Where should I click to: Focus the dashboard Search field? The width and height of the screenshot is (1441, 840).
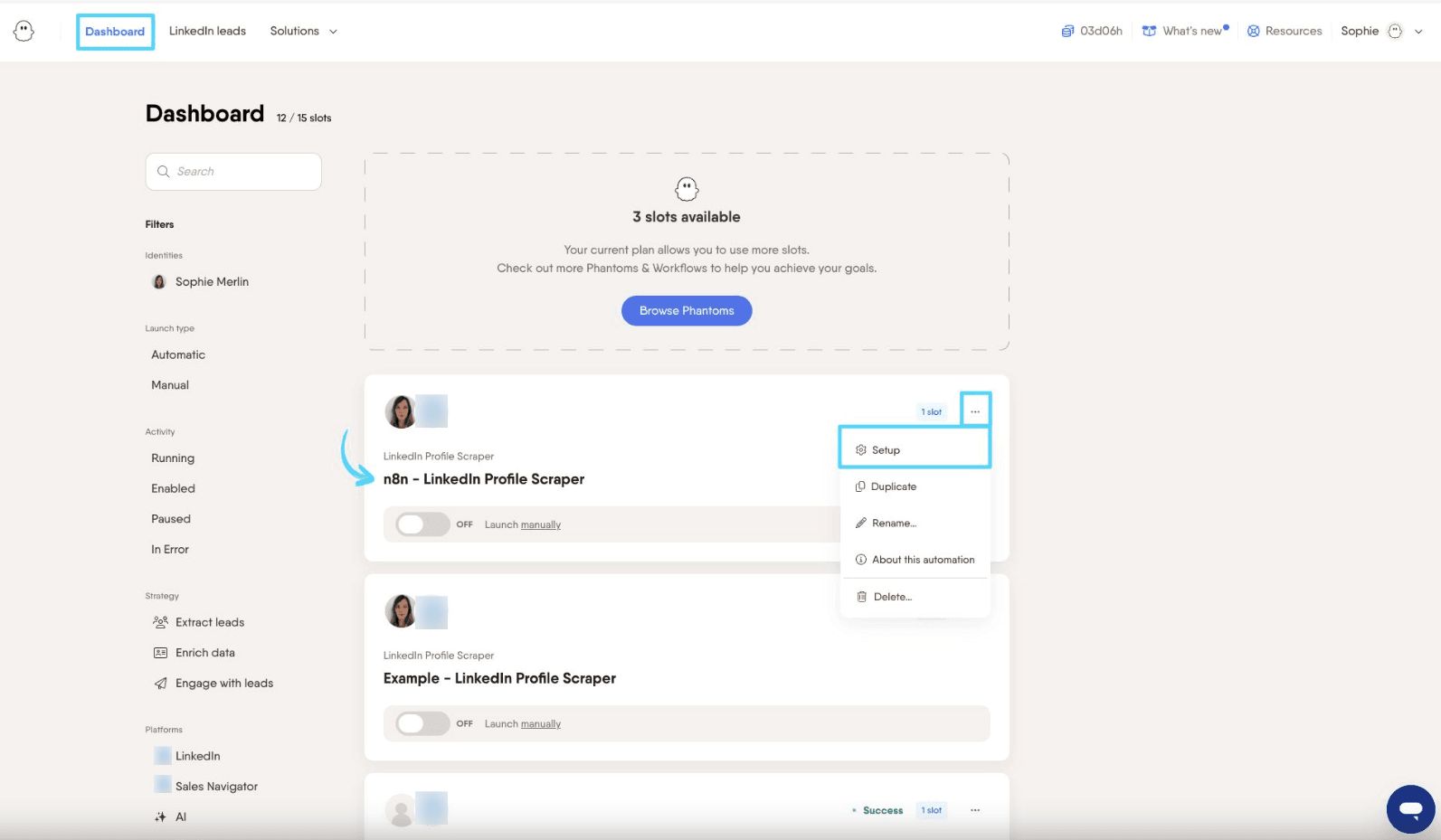point(233,172)
